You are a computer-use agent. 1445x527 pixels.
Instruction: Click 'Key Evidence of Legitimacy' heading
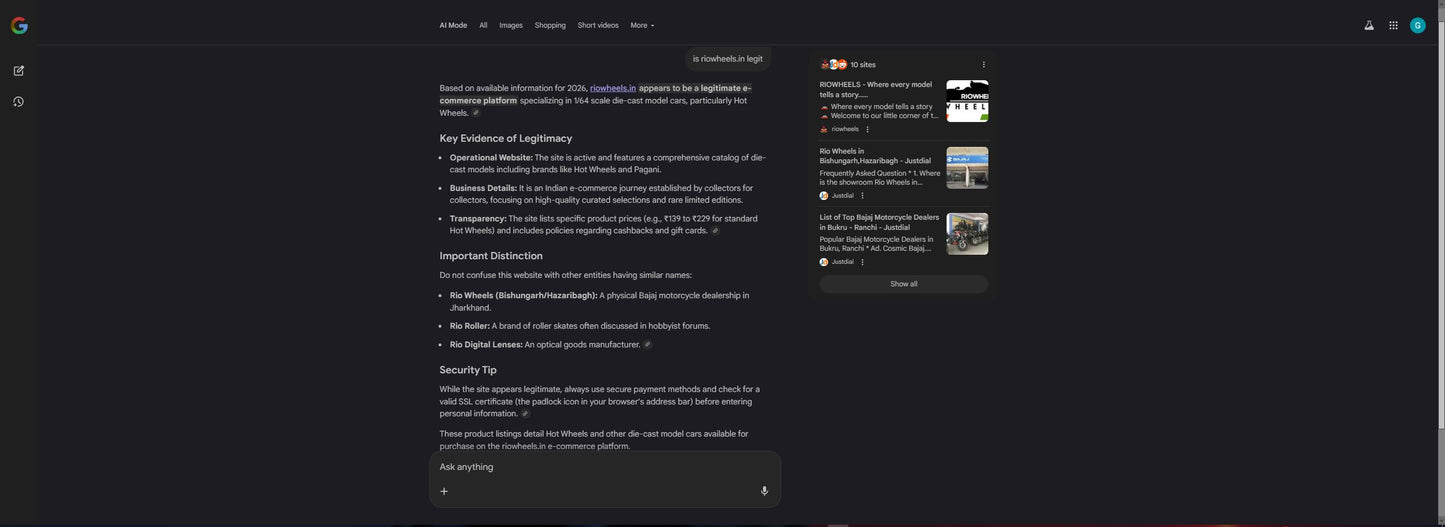pyautogui.click(x=506, y=138)
